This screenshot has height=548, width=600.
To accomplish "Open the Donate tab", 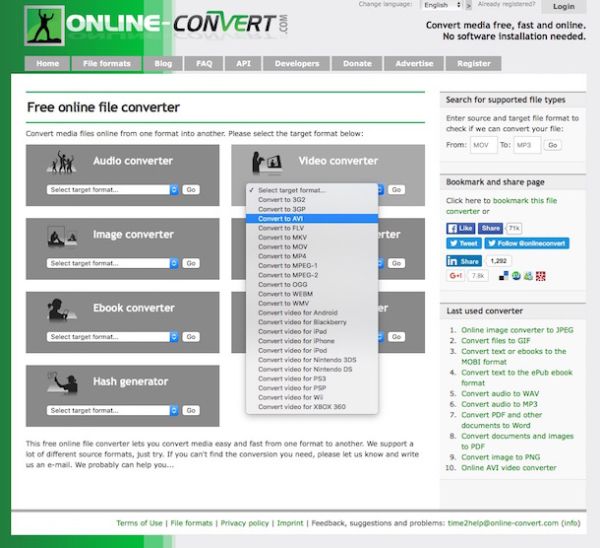I will tap(357, 64).
